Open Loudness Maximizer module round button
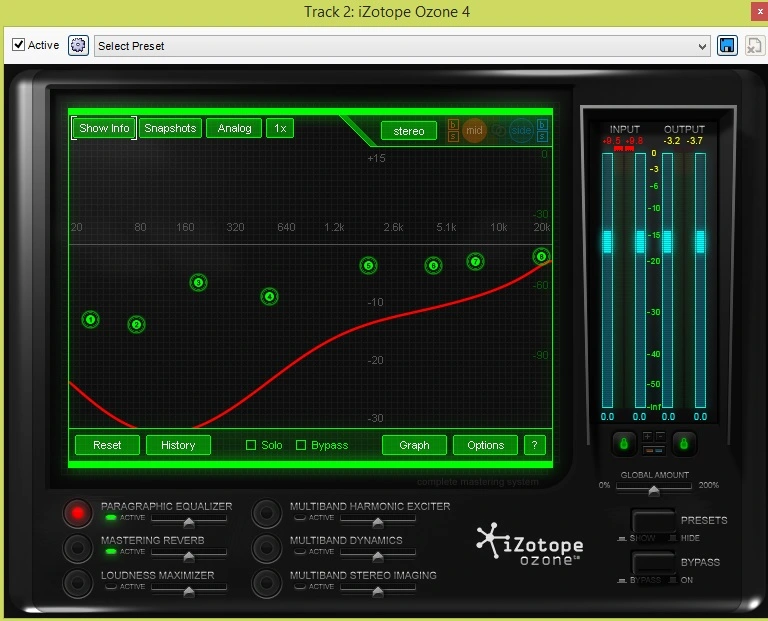 click(77, 582)
